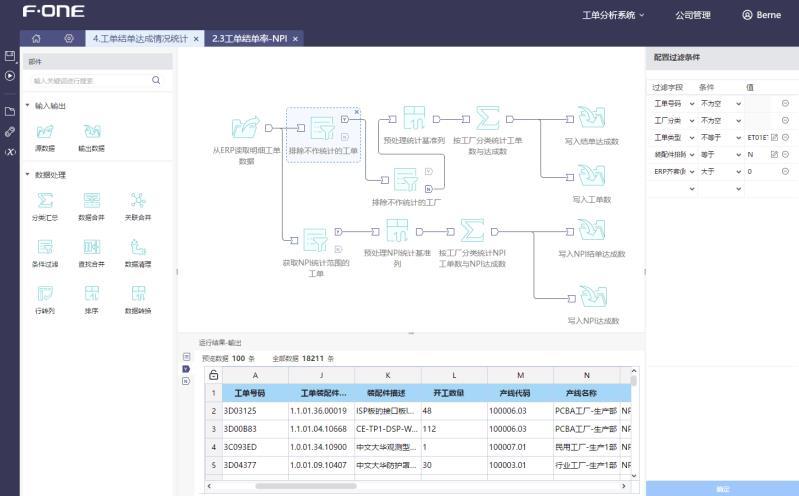The image size is (799, 496).
Task: Select the 源数据 source data component
Action: click(45, 138)
